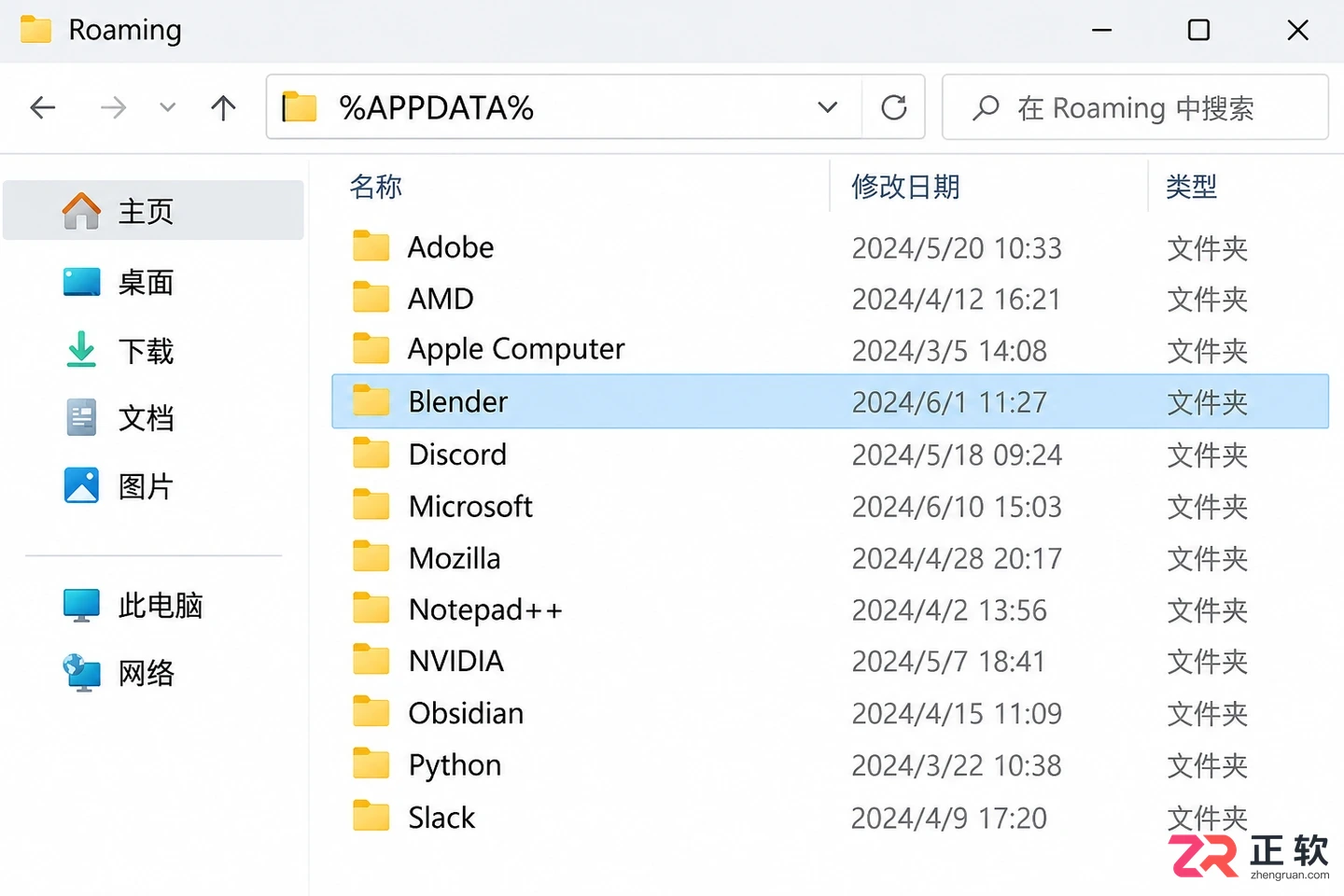Viewport: 1344px width, 896px height.
Task: Select the Blender folder name
Action: (x=458, y=401)
